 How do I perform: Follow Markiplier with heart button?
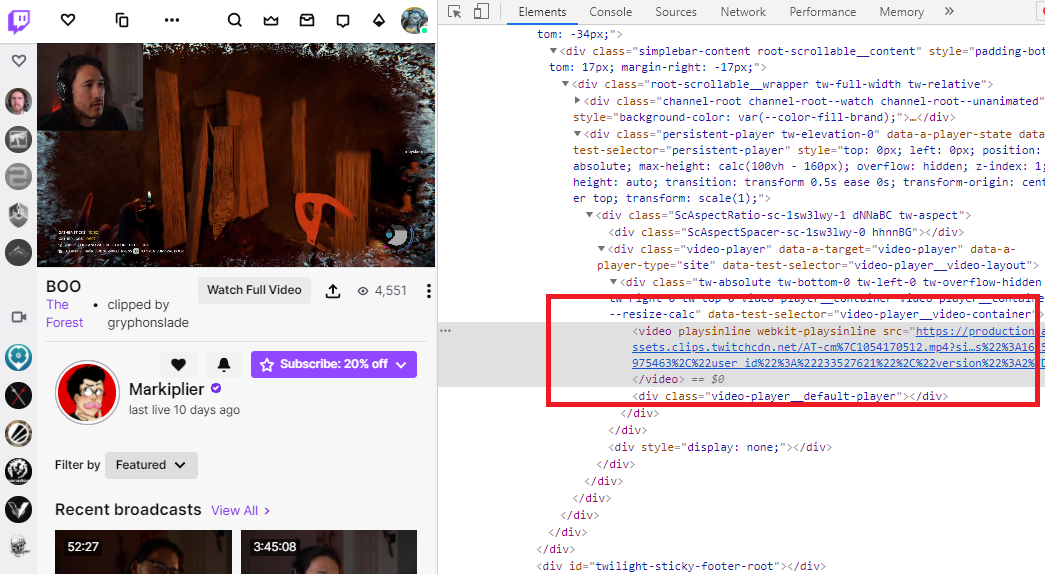(178, 364)
